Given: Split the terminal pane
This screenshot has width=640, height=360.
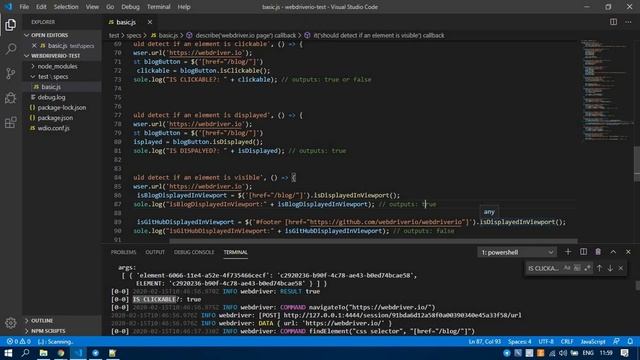Looking at the screenshot, I should (583, 252).
